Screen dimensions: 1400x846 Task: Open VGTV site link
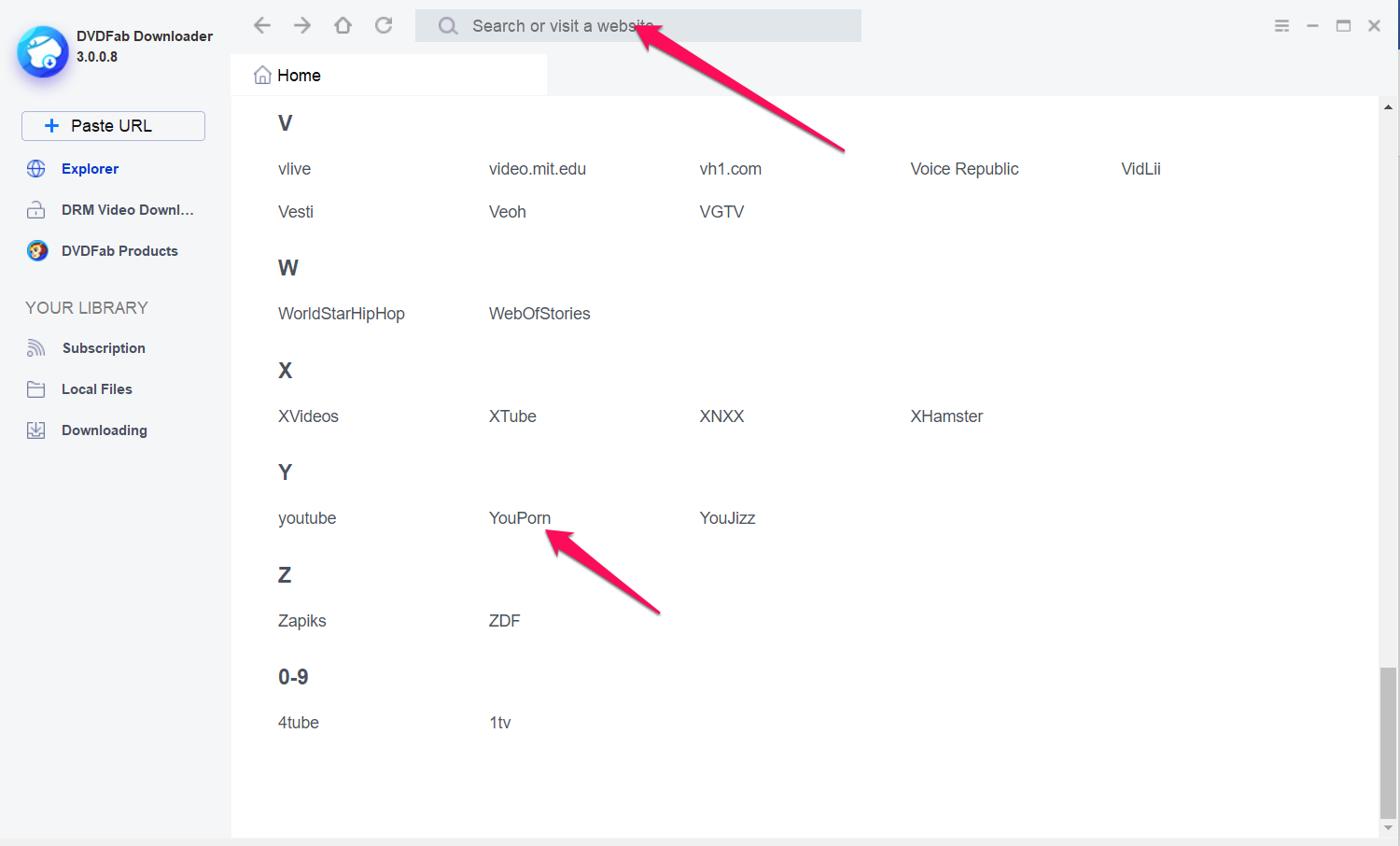click(722, 212)
